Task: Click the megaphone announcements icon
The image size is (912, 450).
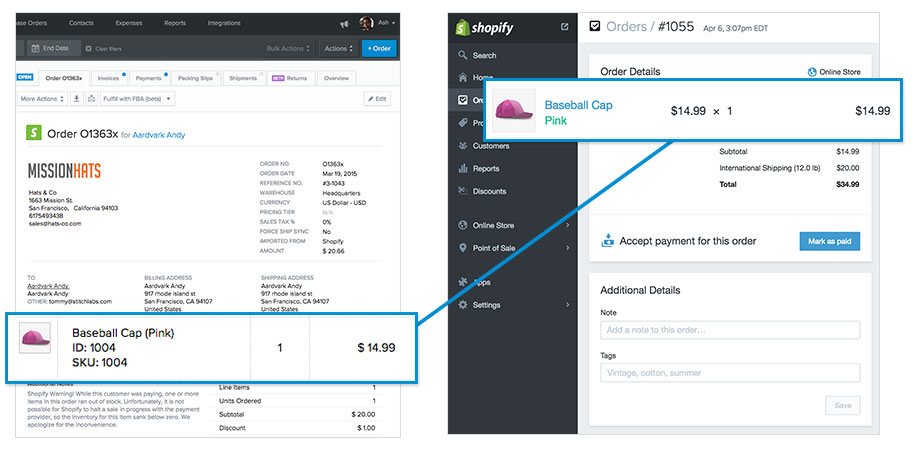Action: 344,24
